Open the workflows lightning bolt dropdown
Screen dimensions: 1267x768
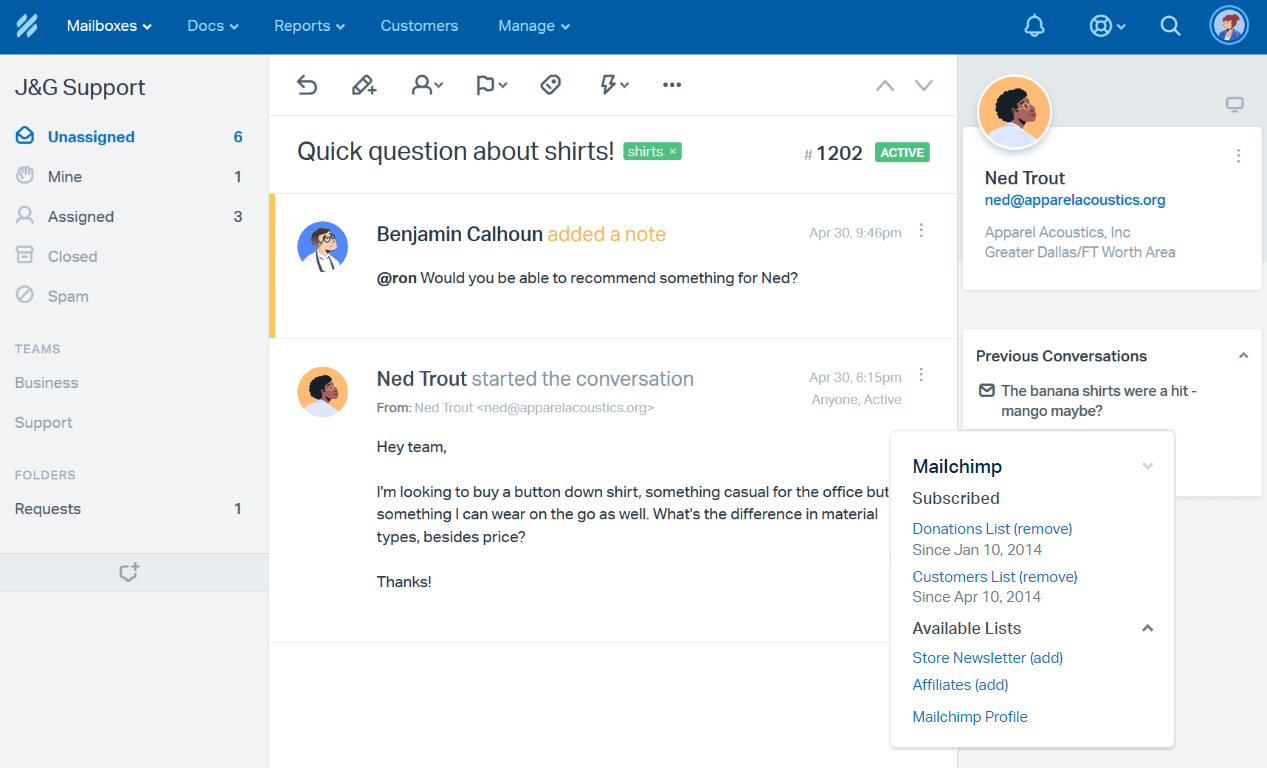point(613,86)
